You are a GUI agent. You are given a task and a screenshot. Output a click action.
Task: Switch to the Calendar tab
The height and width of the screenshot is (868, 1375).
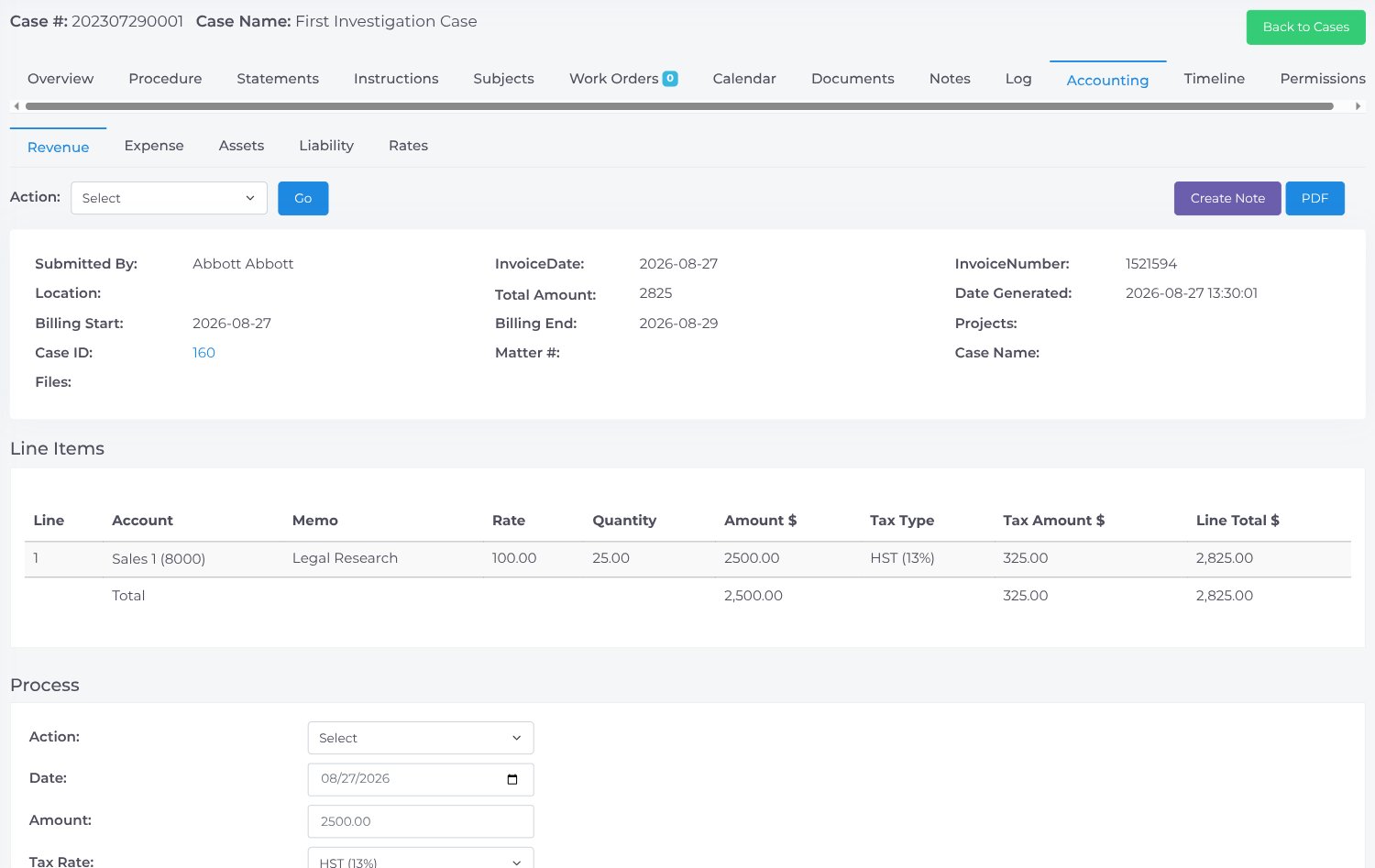[744, 79]
